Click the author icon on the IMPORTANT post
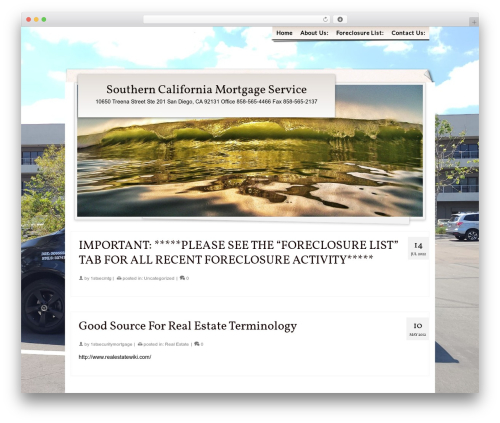 81,278
